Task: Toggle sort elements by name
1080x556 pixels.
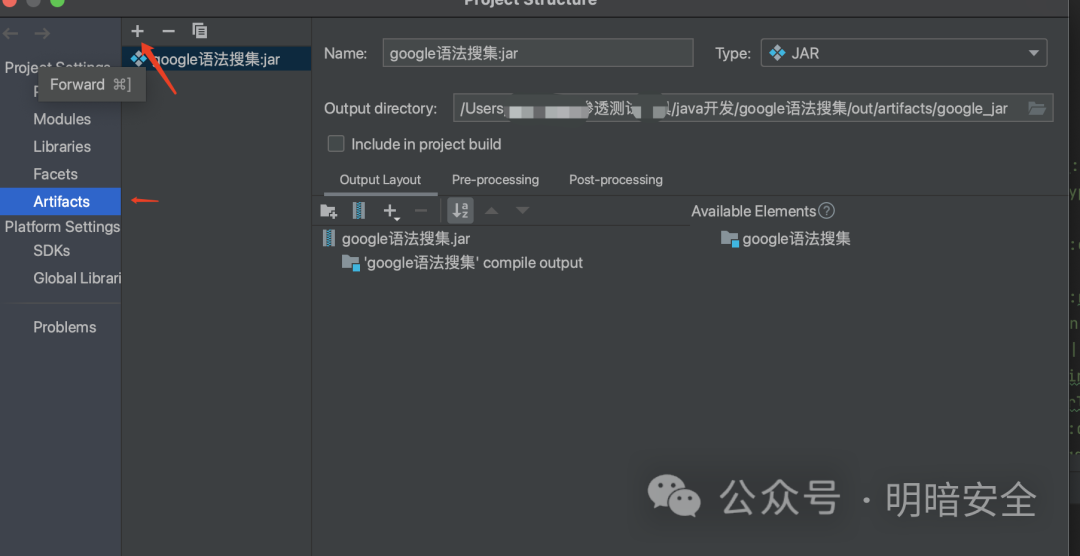Action: (460, 211)
